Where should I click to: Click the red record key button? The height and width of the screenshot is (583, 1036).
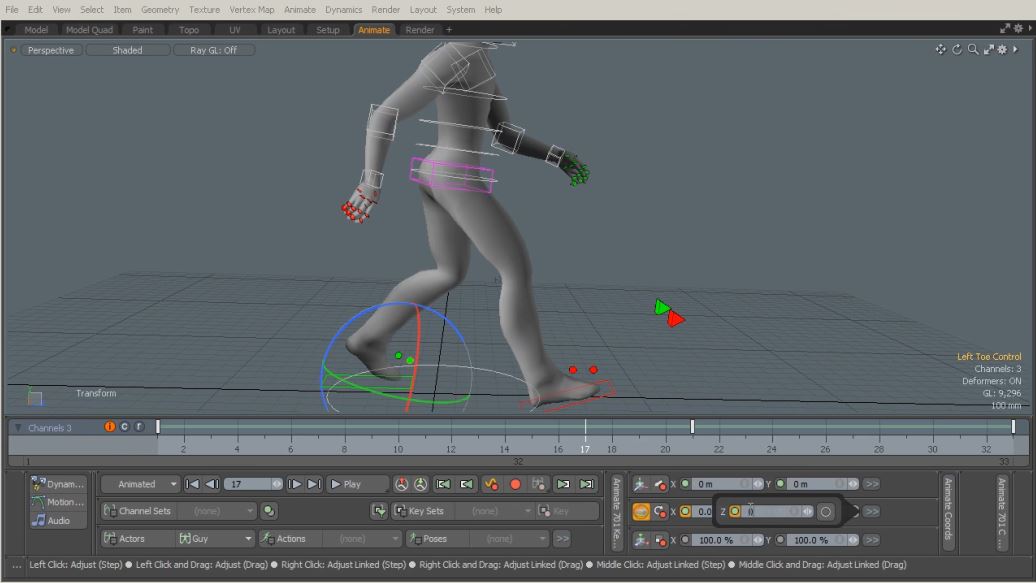point(515,484)
